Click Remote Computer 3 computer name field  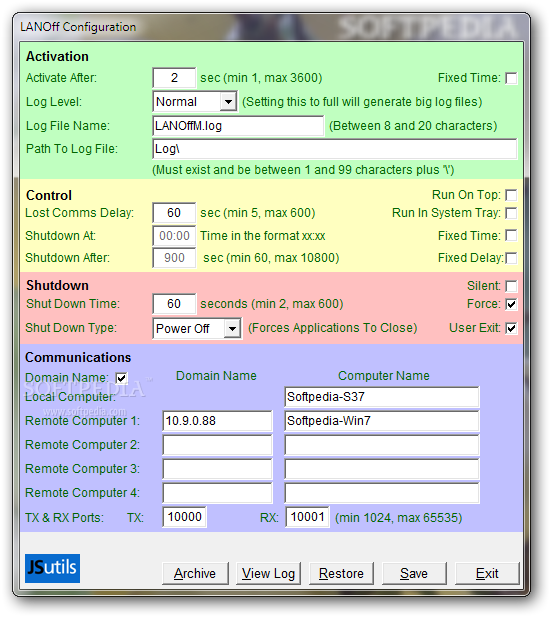tap(382, 469)
